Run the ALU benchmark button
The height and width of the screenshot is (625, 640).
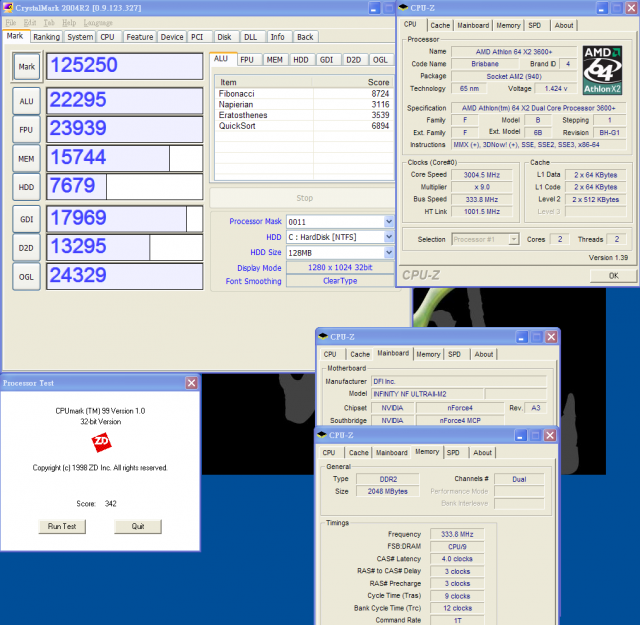point(27,101)
